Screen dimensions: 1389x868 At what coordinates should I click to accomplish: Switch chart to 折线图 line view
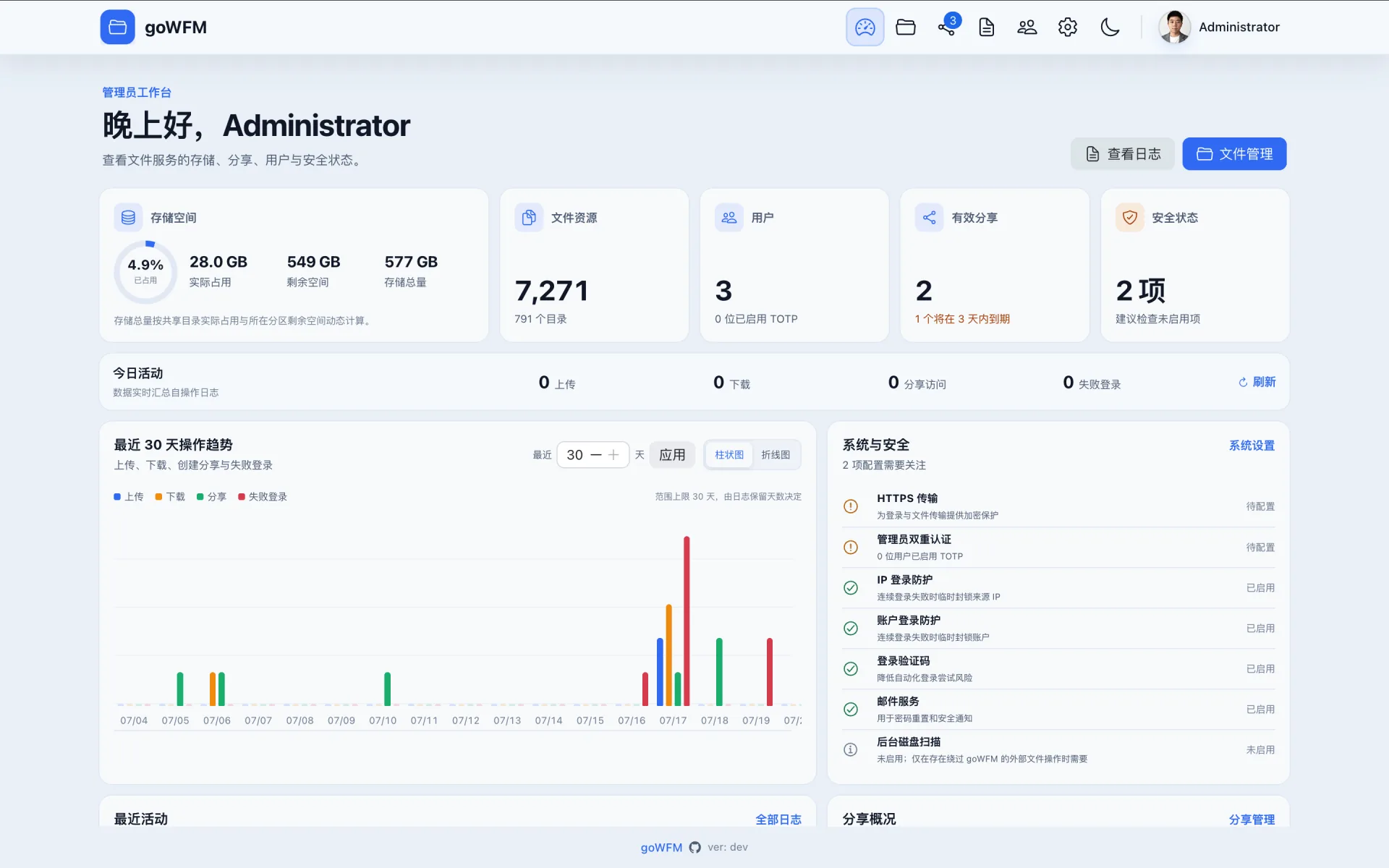pos(776,455)
